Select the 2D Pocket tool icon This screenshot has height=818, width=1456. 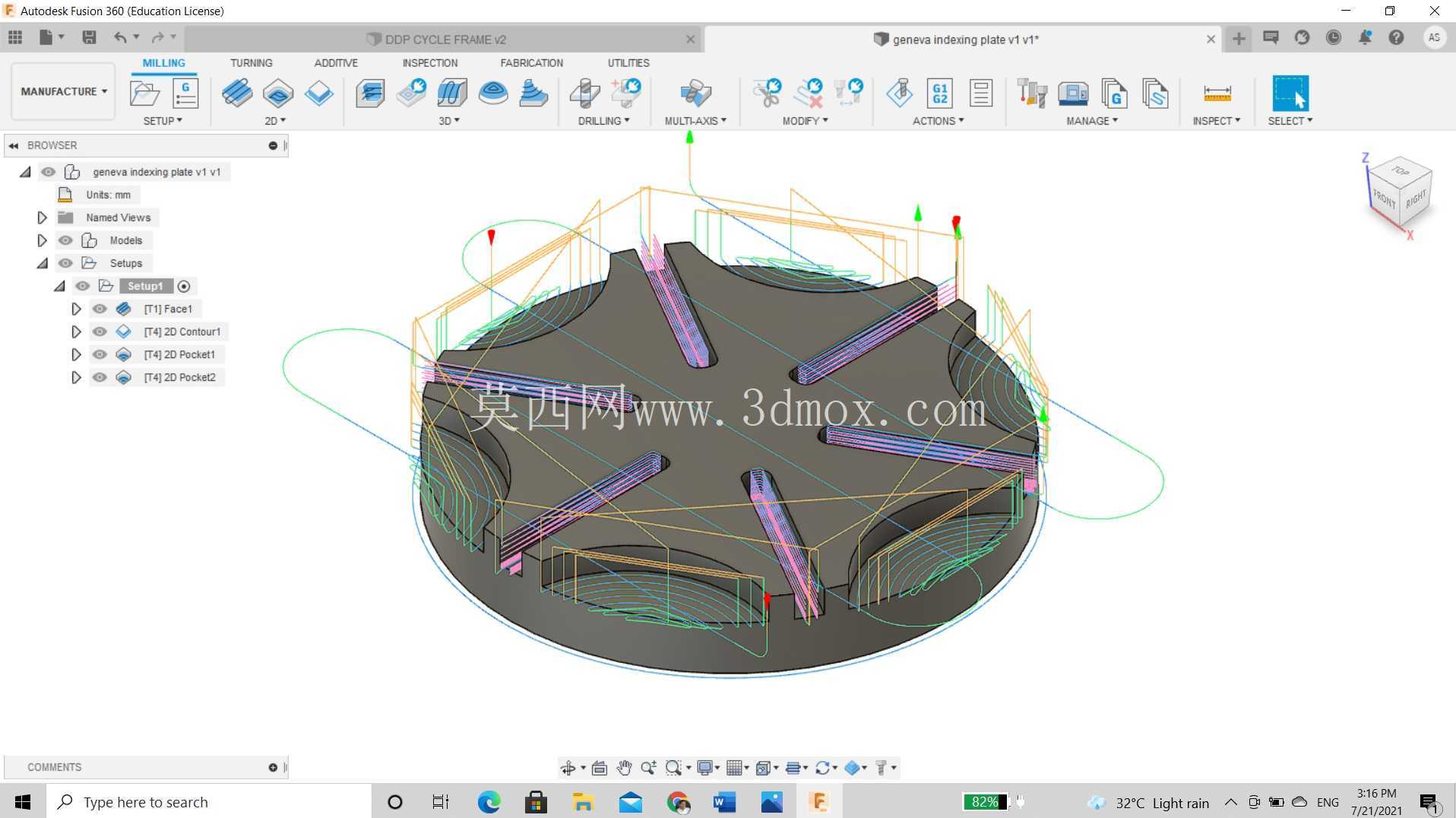278,94
